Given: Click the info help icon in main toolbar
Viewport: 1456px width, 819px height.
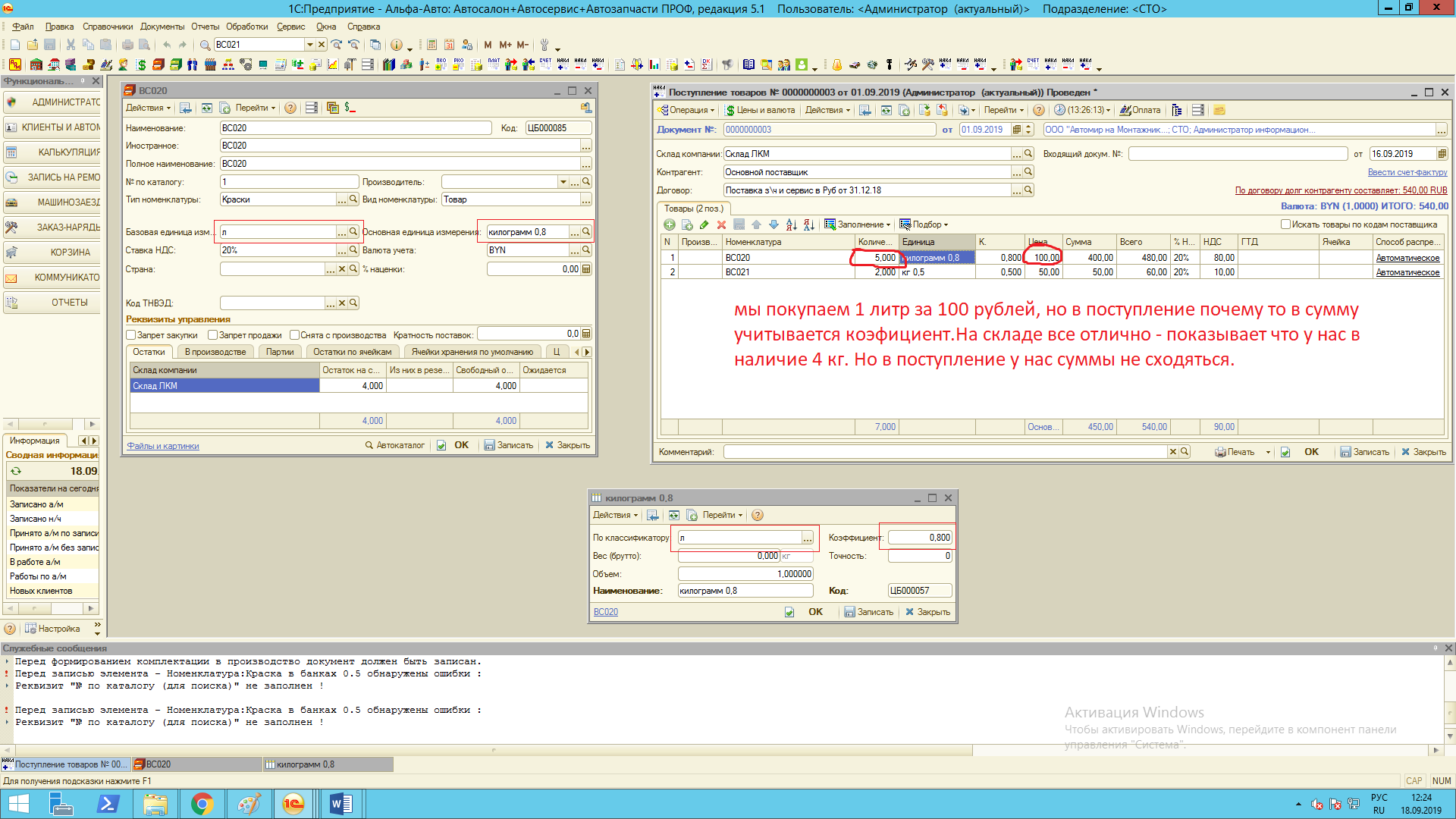Looking at the screenshot, I should tap(396, 45).
